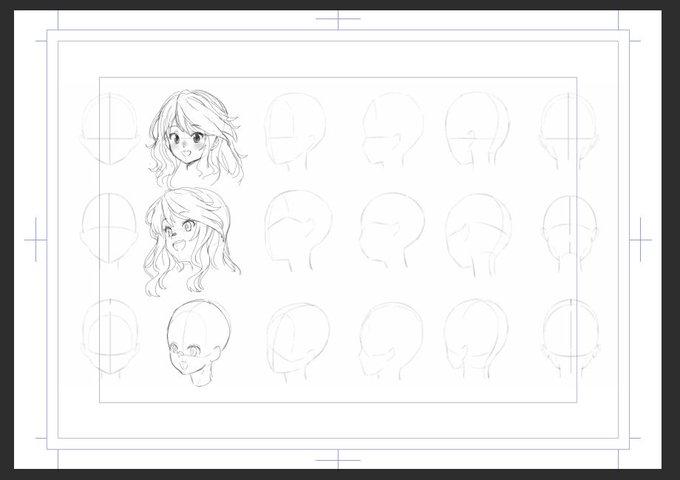Click the faint three-quarter head guide beside wavy-haired girl
Viewport: 680px width, 480px height.
(x=298, y=231)
